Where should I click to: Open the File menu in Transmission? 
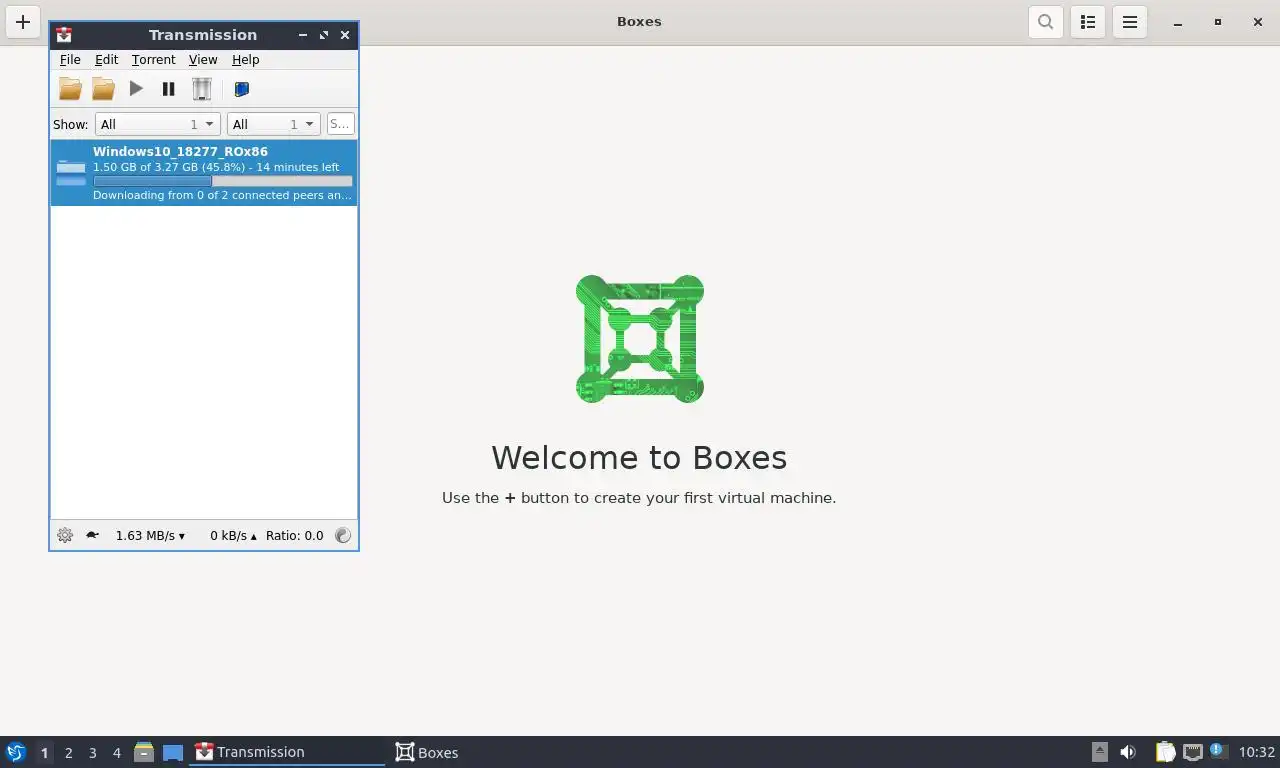(x=70, y=60)
